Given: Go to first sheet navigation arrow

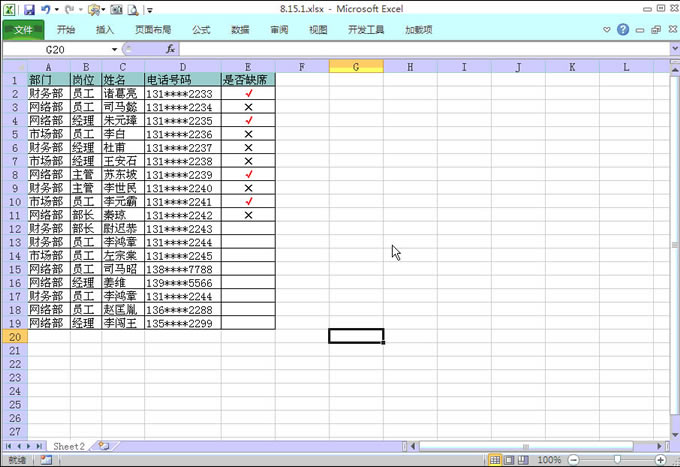Looking at the screenshot, I should [x=8, y=446].
